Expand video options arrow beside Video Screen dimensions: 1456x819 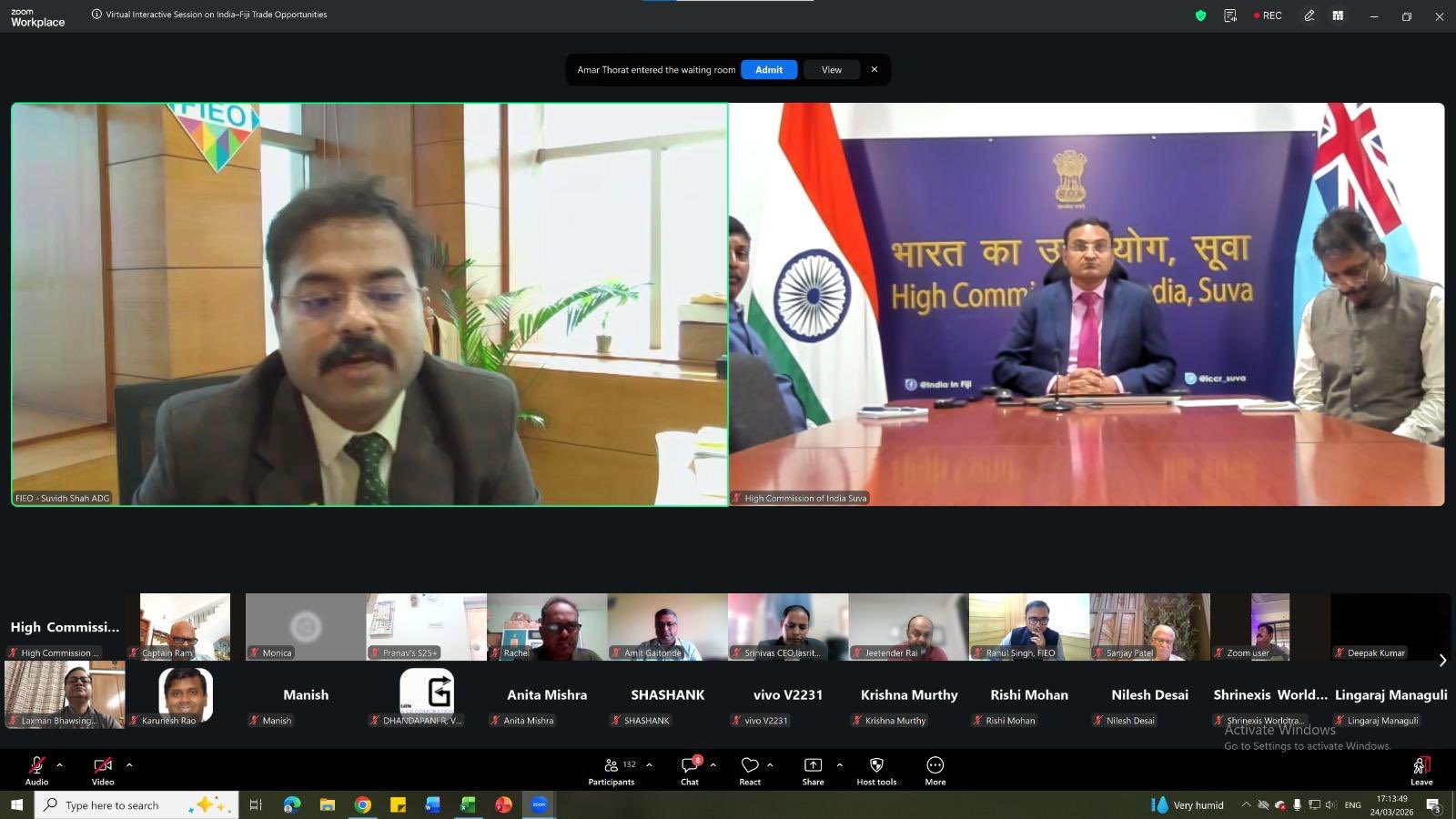129,764
